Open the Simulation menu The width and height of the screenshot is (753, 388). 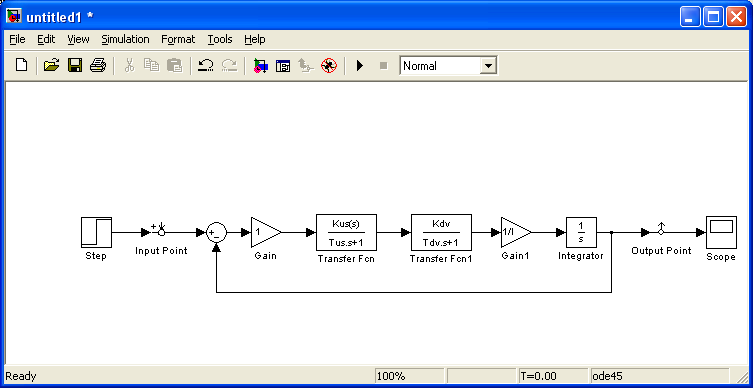coord(125,39)
